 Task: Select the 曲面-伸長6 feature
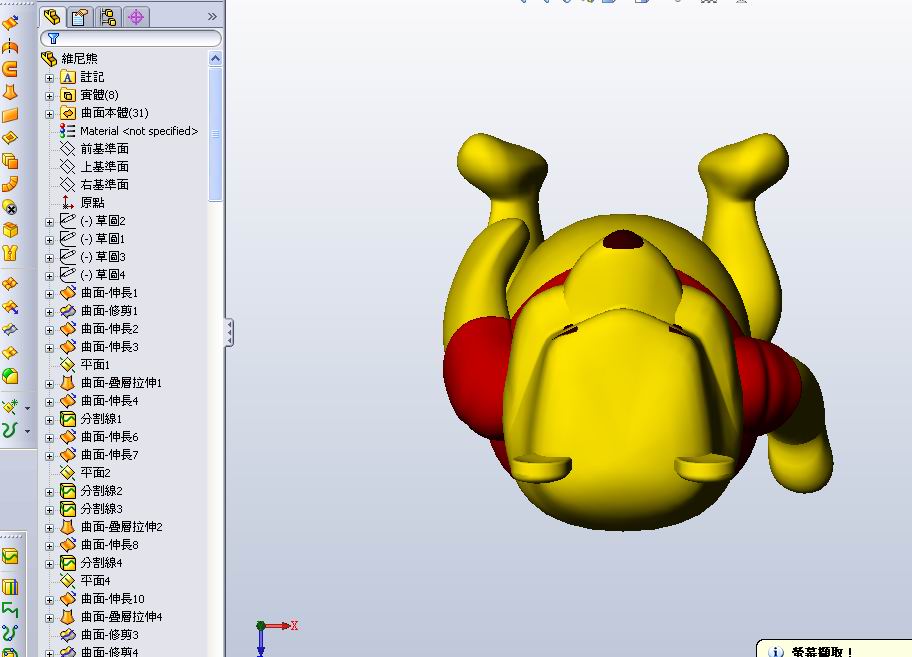(99, 437)
